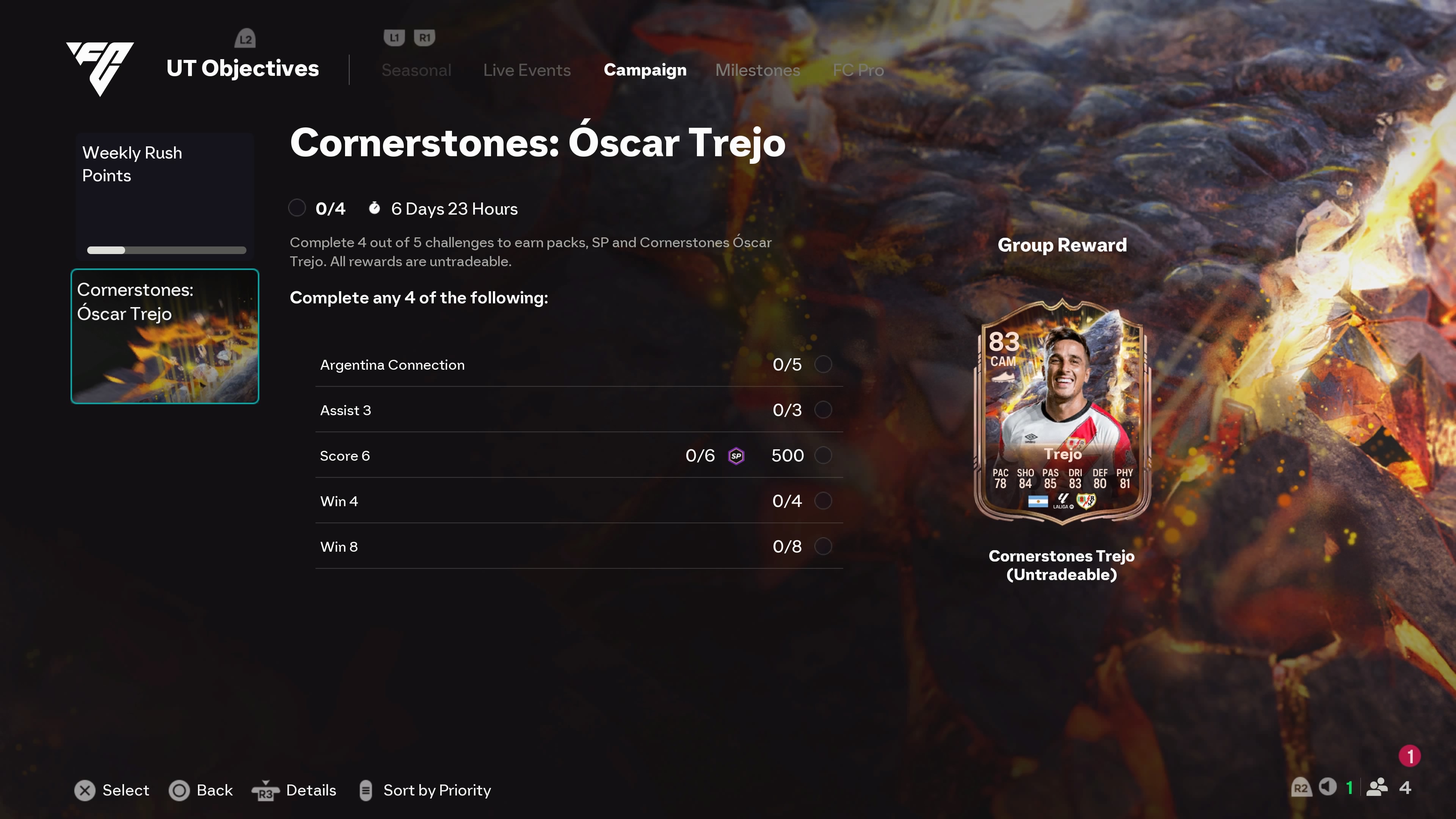
Task: Click the L2 trigger icon above UT Objectives
Action: [x=245, y=38]
